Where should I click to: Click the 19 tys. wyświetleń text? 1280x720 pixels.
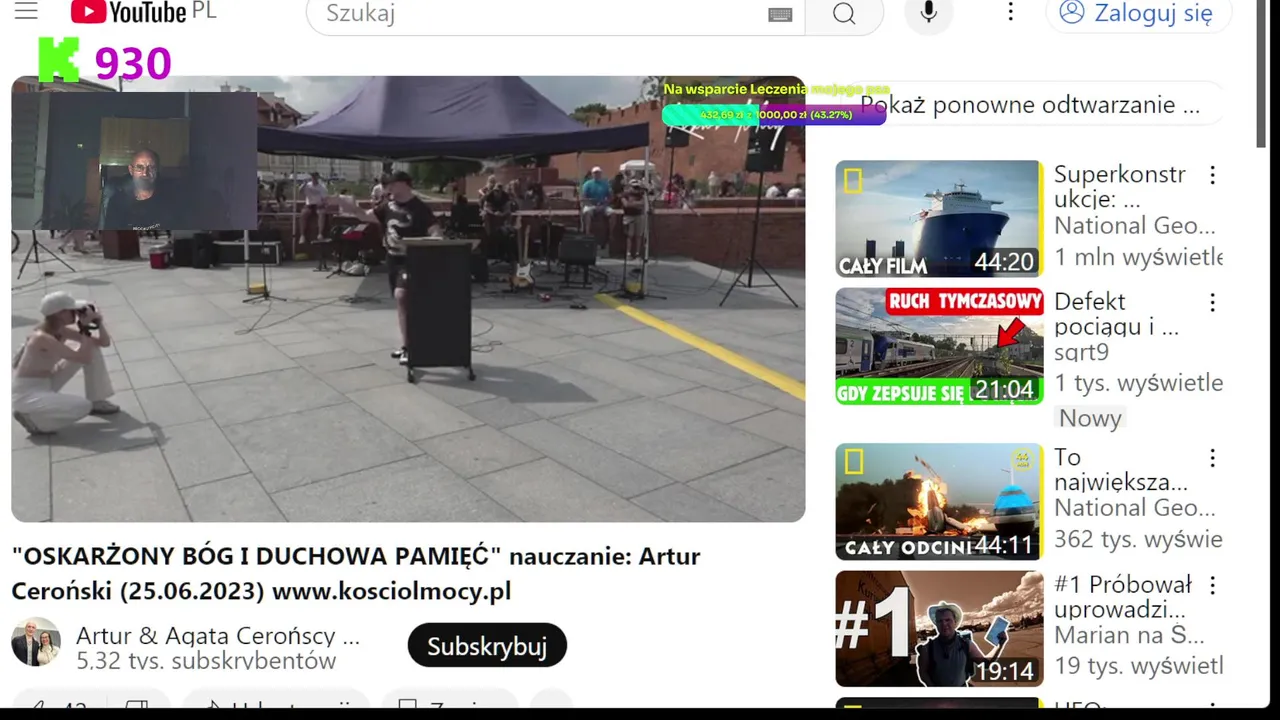pyautogui.click(x=1138, y=666)
